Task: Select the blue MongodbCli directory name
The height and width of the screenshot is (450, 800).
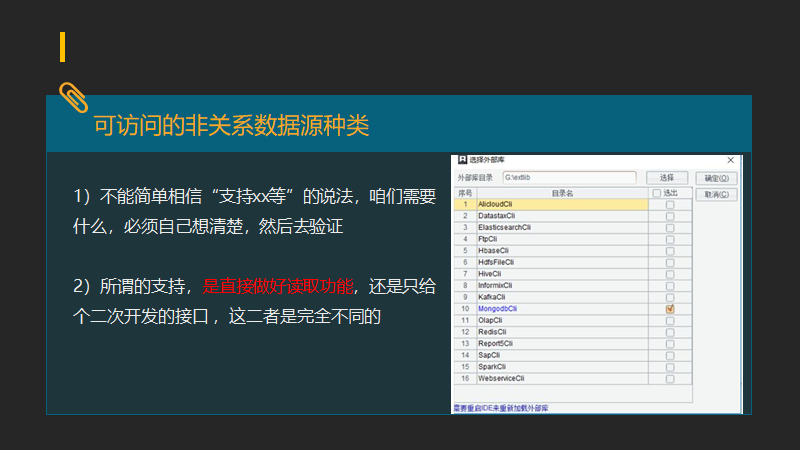Action: click(x=497, y=309)
